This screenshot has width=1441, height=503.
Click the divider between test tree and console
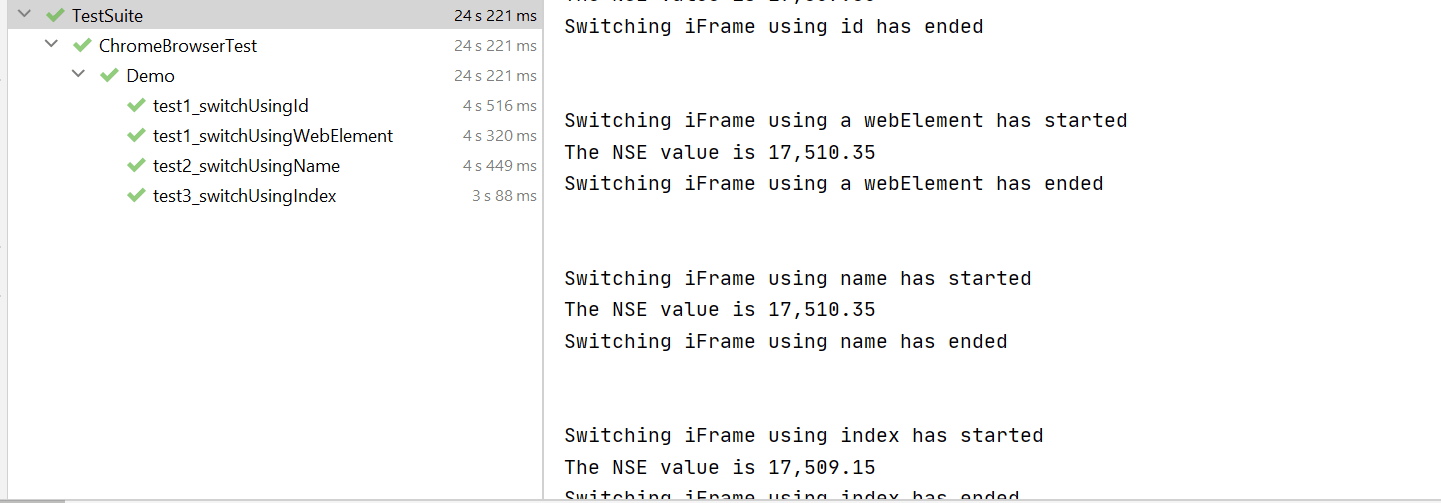click(x=543, y=250)
